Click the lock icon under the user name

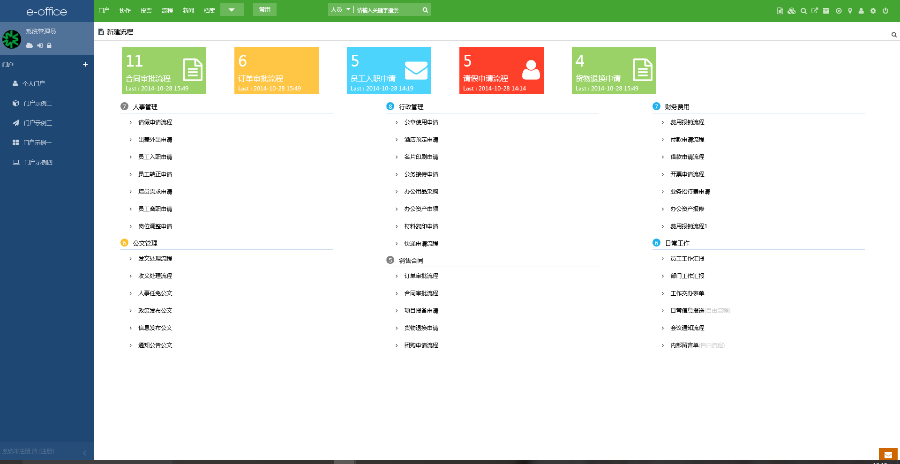(49, 45)
